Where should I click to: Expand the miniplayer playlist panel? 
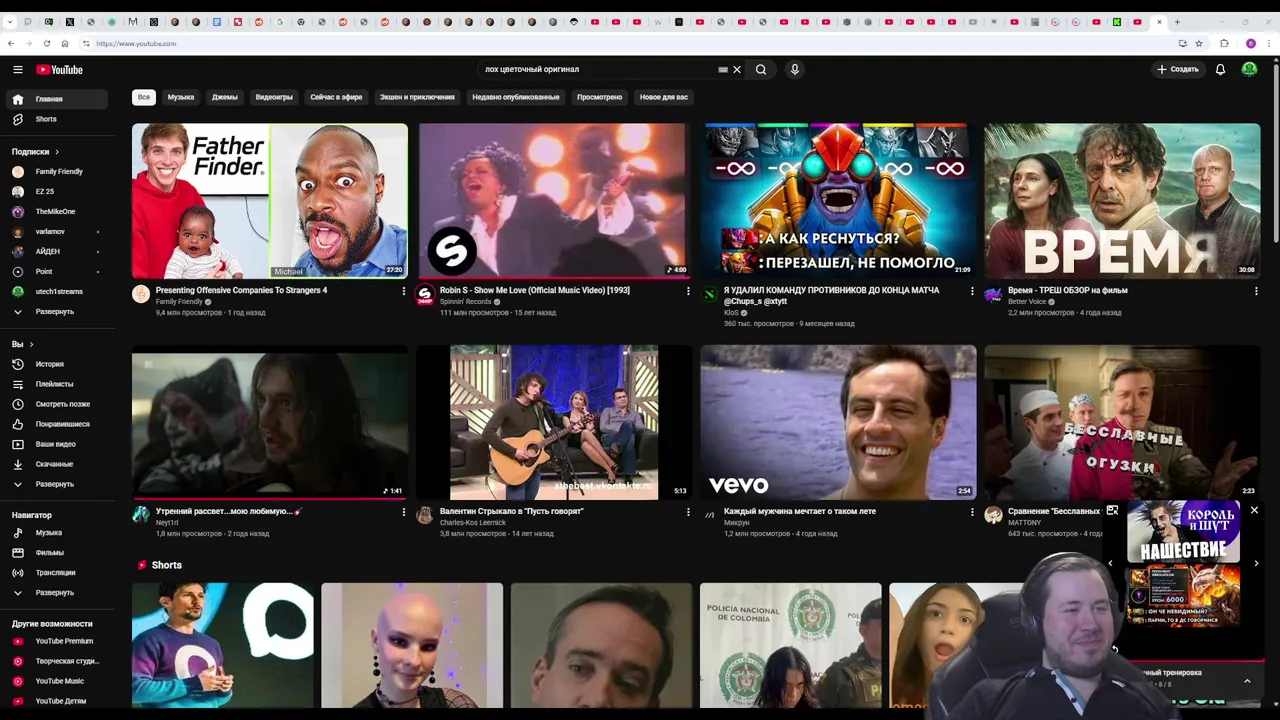pyautogui.click(x=1247, y=681)
